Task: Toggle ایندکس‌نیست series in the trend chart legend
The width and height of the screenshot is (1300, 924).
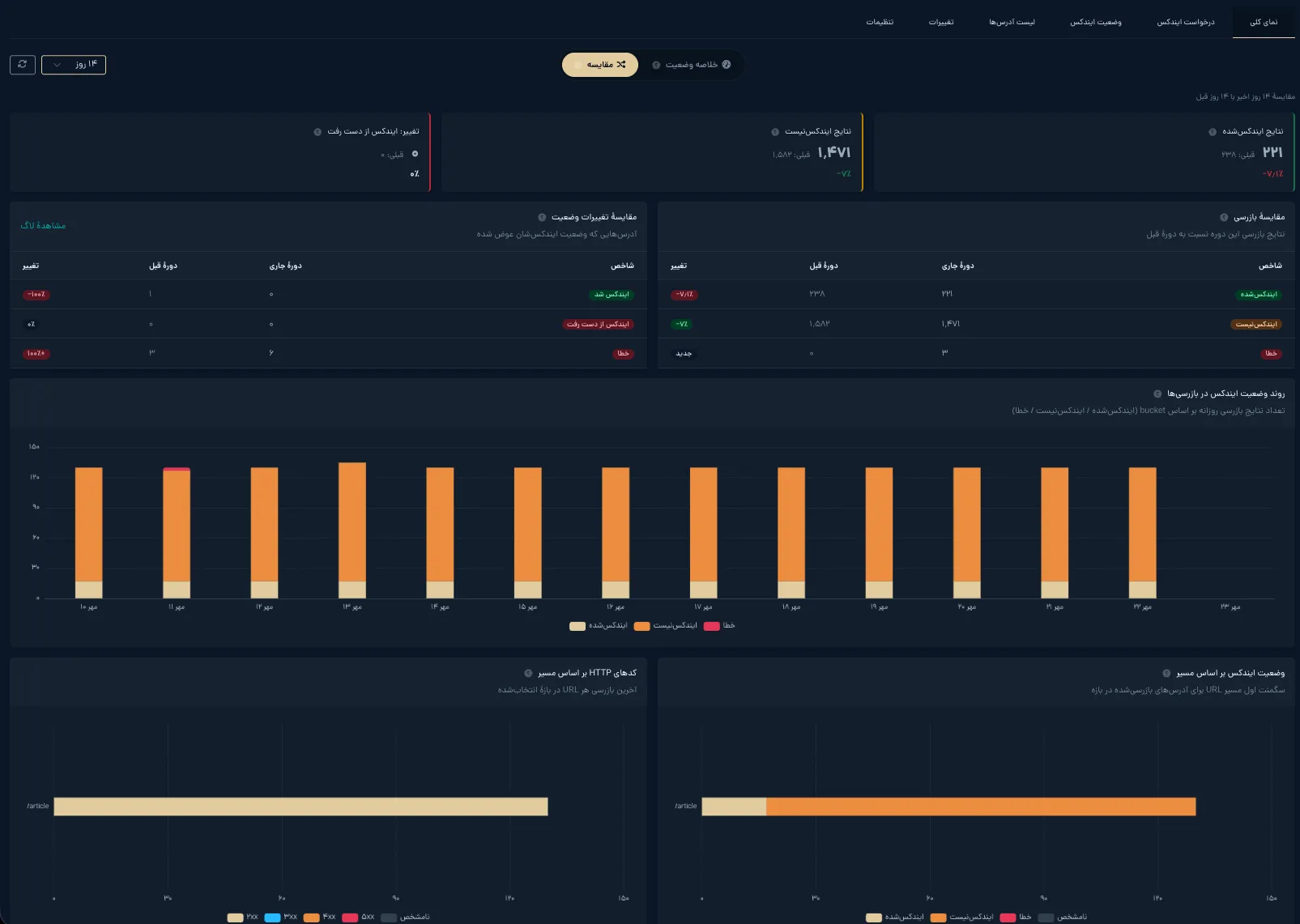Action: click(x=666, y=626)
